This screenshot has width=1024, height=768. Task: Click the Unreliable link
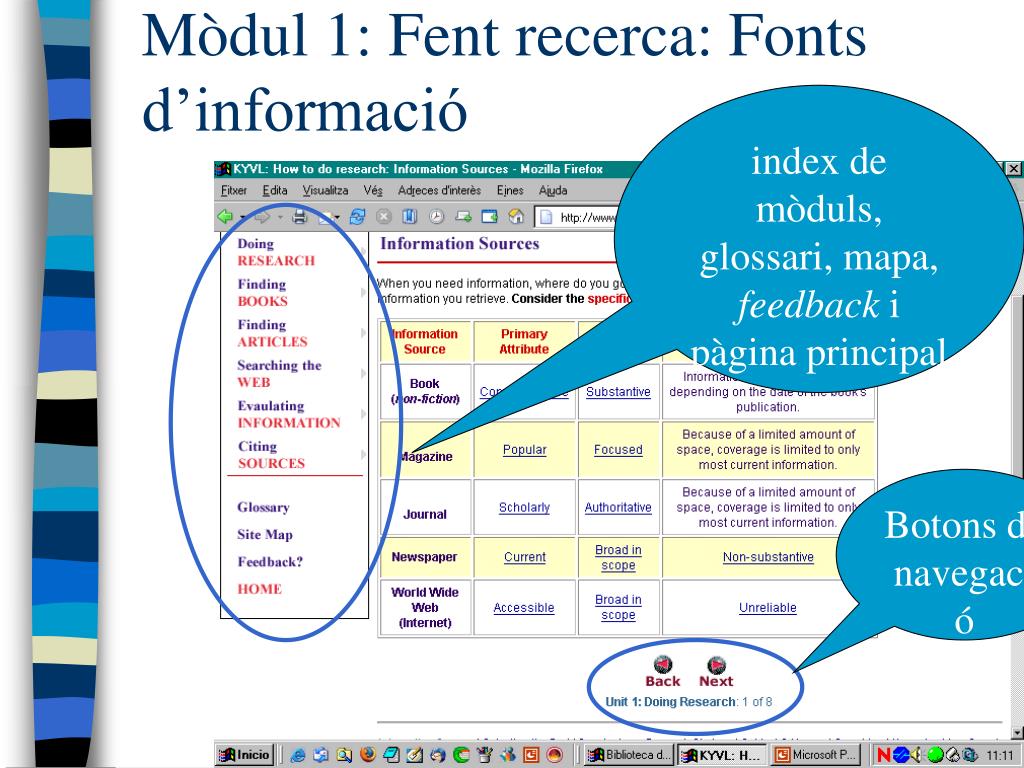[768, 608]
